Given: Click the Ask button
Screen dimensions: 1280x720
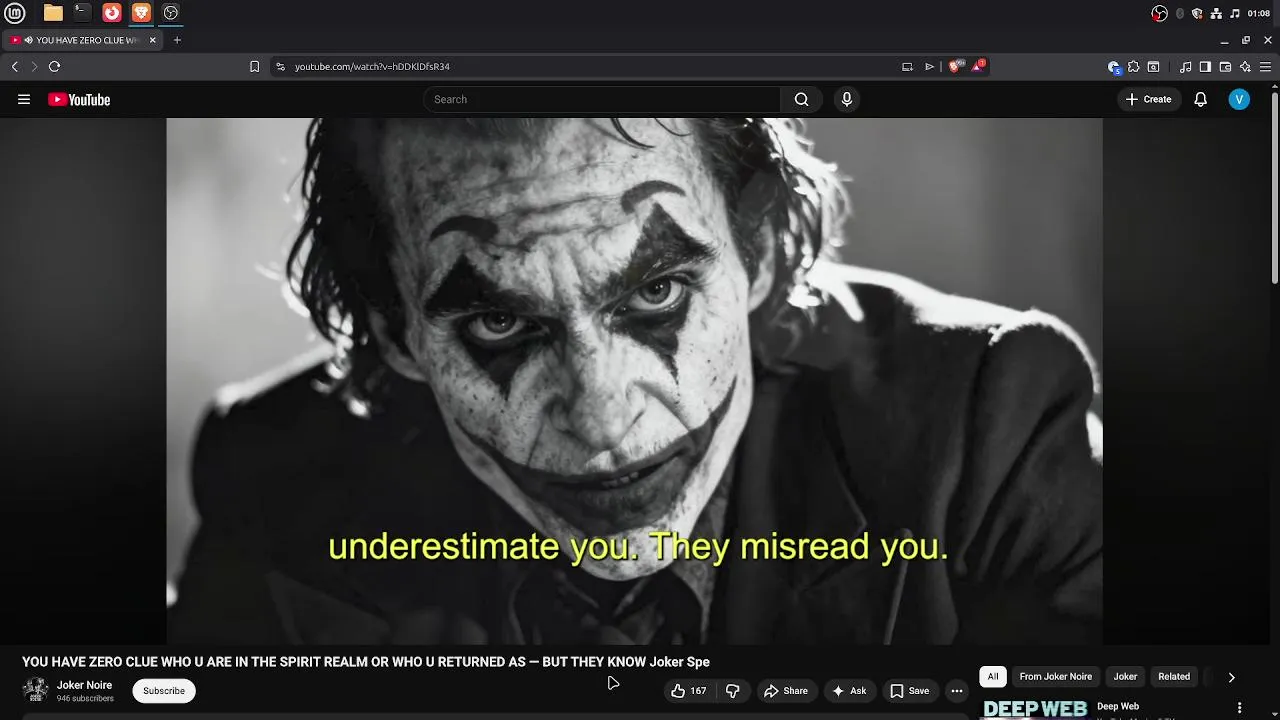Looking at the screenshot, I should [x=849, y=691].
